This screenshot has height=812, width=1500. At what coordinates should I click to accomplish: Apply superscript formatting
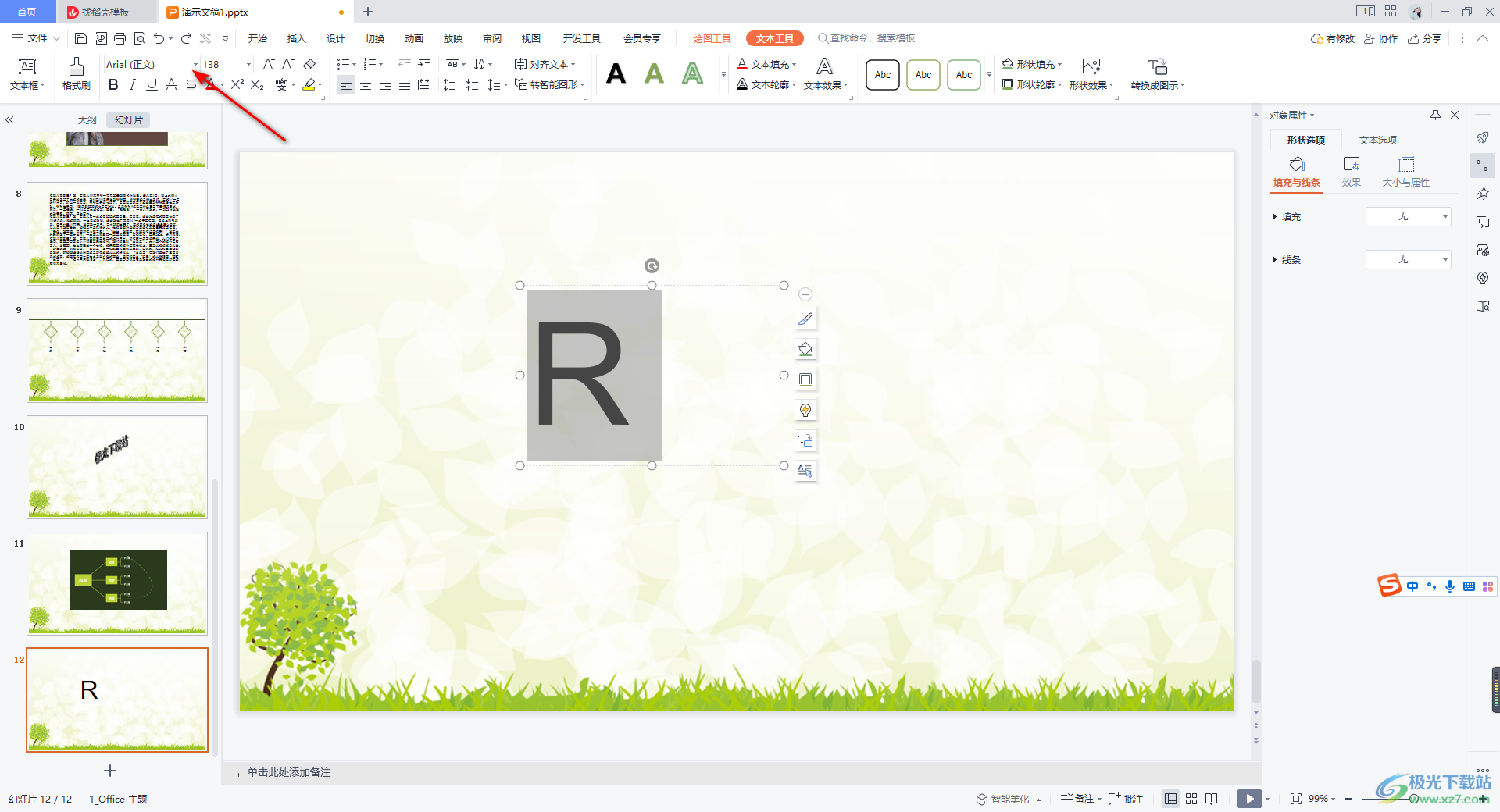click(237, 84)
